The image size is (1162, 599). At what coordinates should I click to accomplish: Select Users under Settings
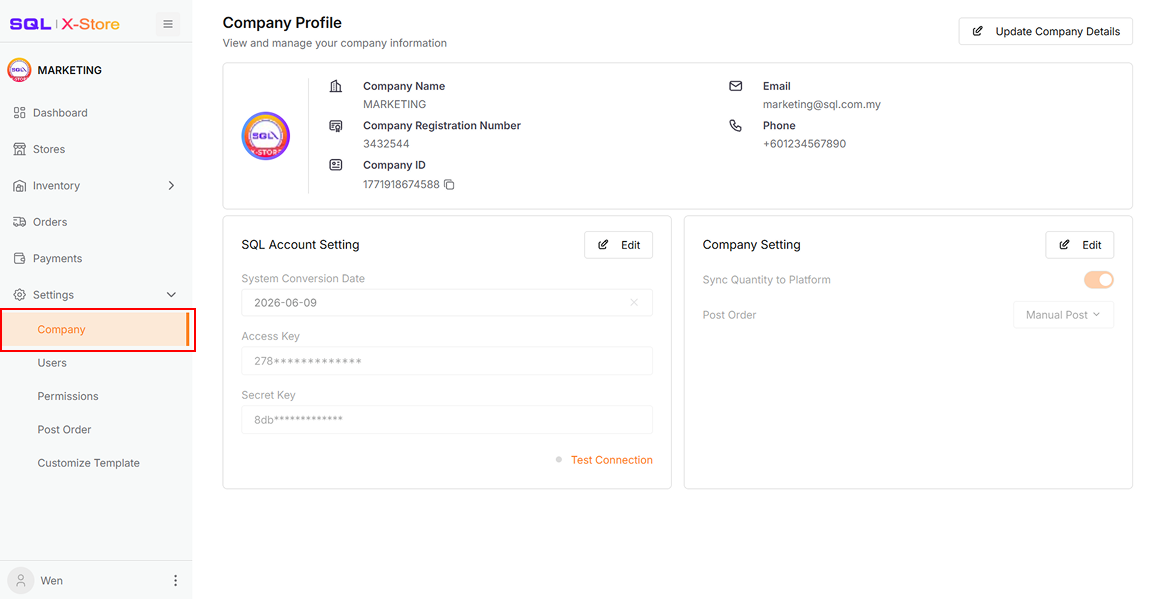[52, 363]
